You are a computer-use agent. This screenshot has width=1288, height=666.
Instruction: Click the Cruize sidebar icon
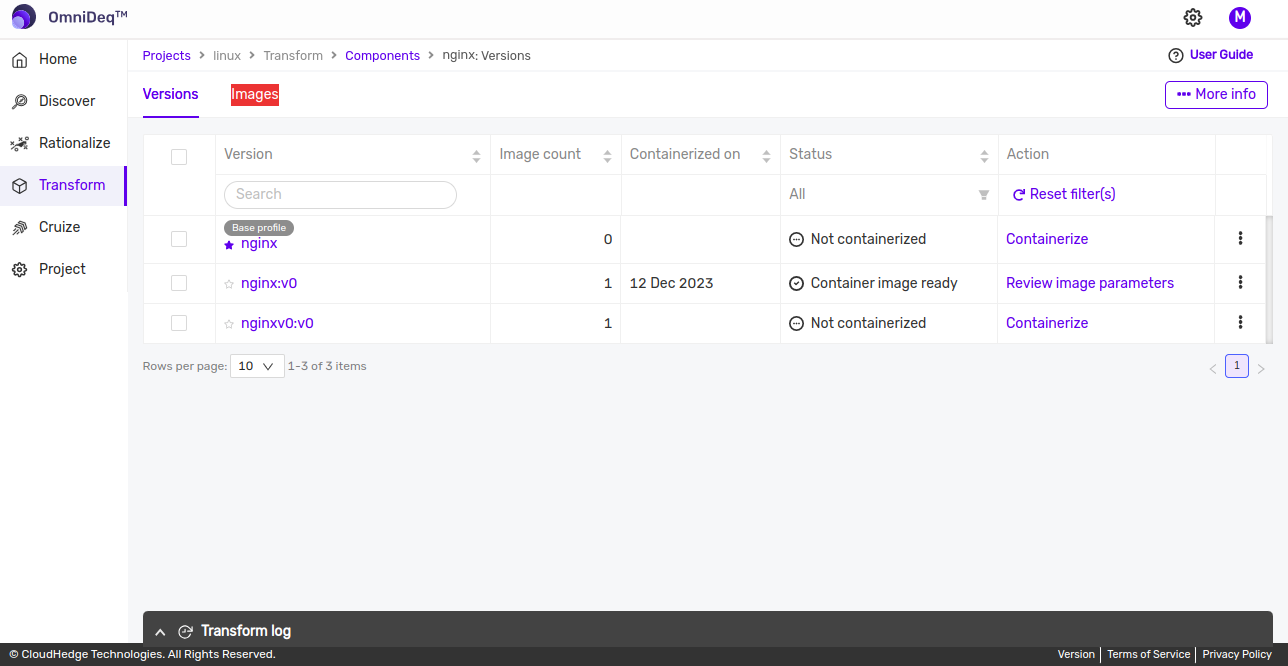point(19,228)
